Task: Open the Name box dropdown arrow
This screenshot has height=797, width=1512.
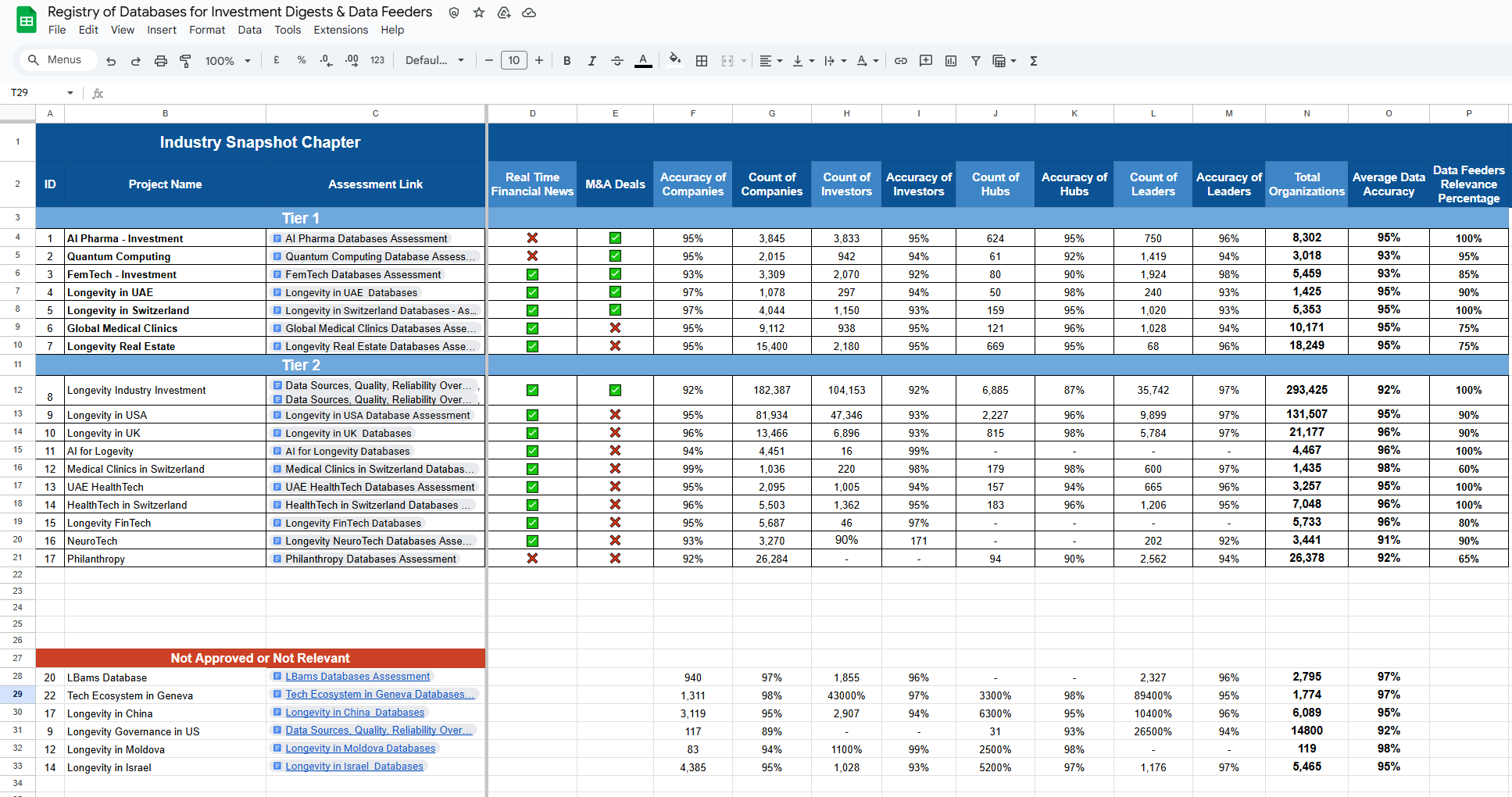Action: click(x=70, y=93)
